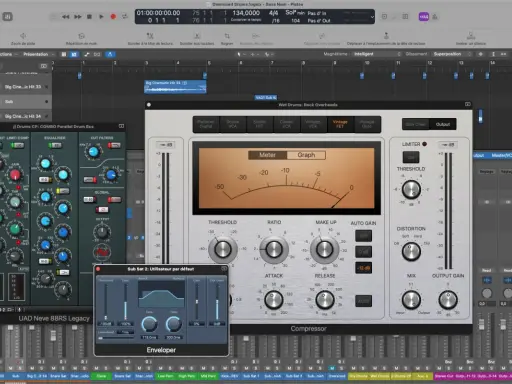This screenshot has width=512, height=384.
Task: Open the Magnétisme Intelligent dropdown
Action: coord(376,54)
